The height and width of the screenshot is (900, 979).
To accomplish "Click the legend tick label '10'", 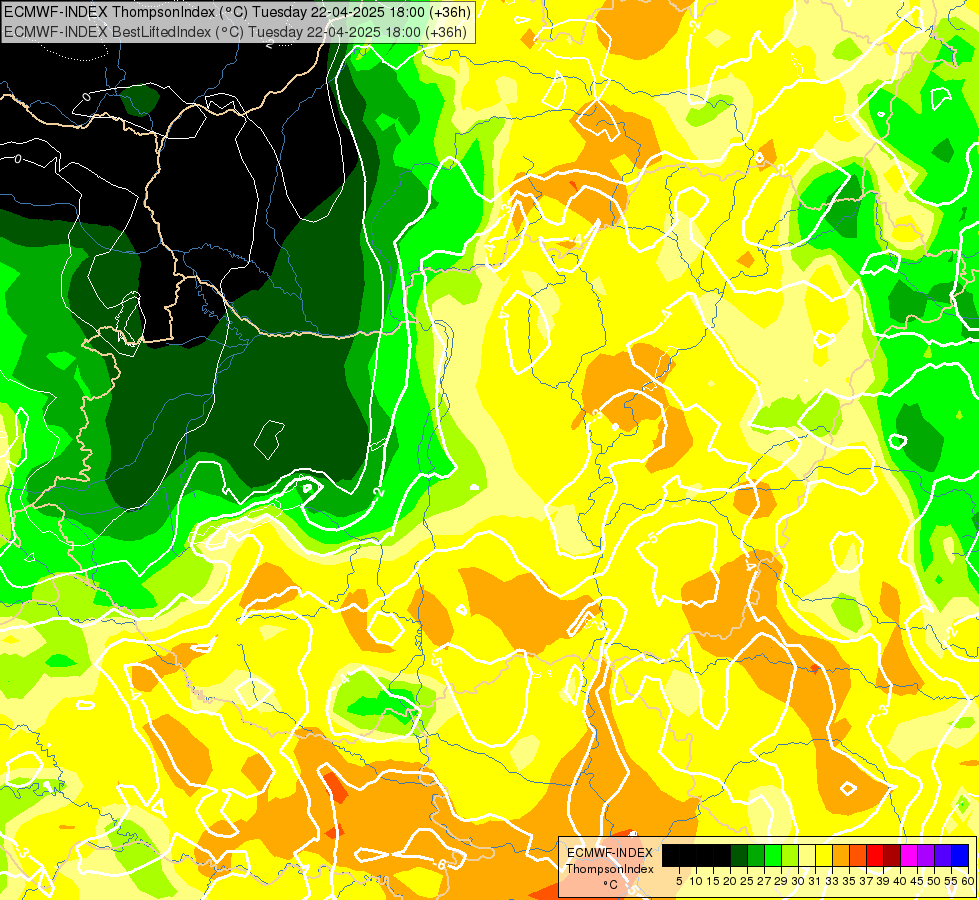I will point(696,881).
